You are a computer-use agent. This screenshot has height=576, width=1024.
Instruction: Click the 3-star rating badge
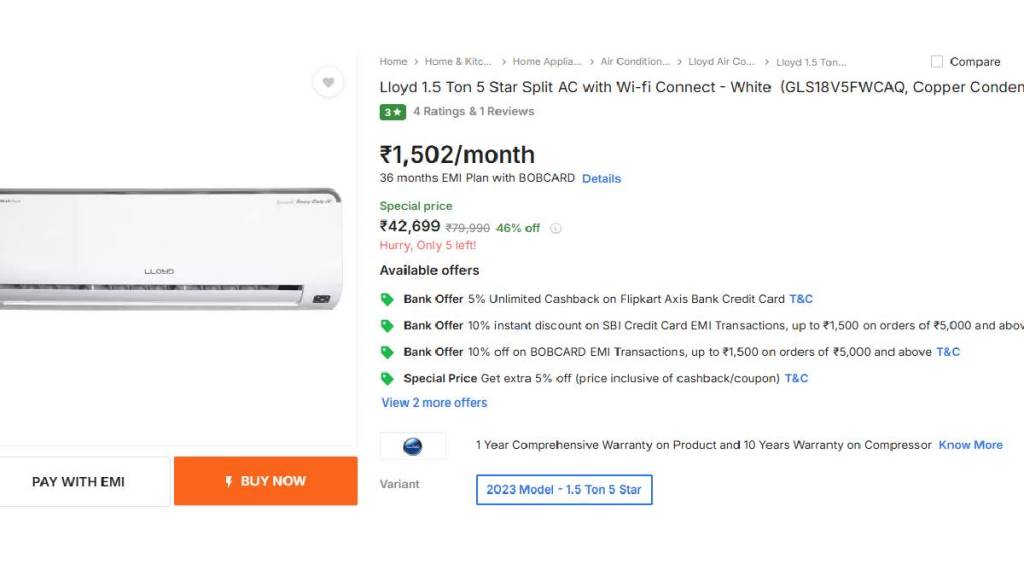392,112
